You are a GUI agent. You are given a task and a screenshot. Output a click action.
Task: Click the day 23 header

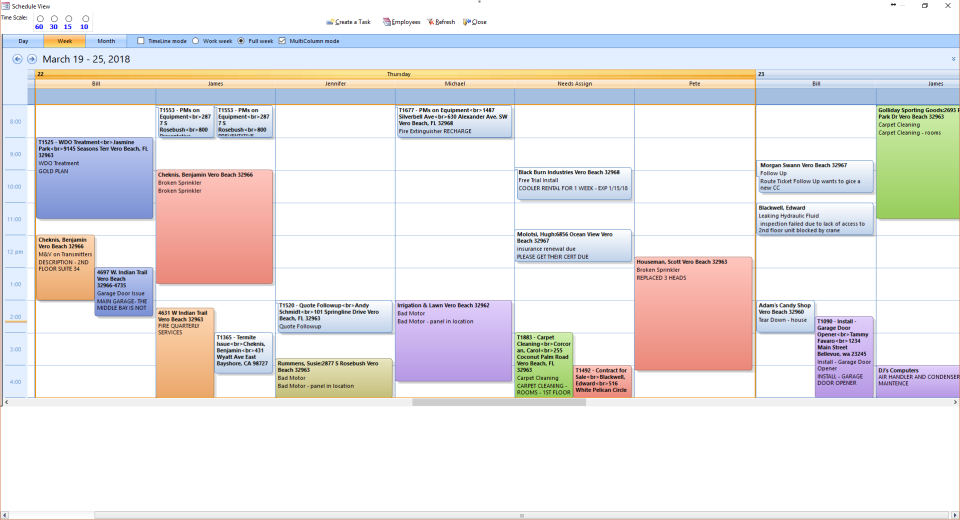pos(858,74)
